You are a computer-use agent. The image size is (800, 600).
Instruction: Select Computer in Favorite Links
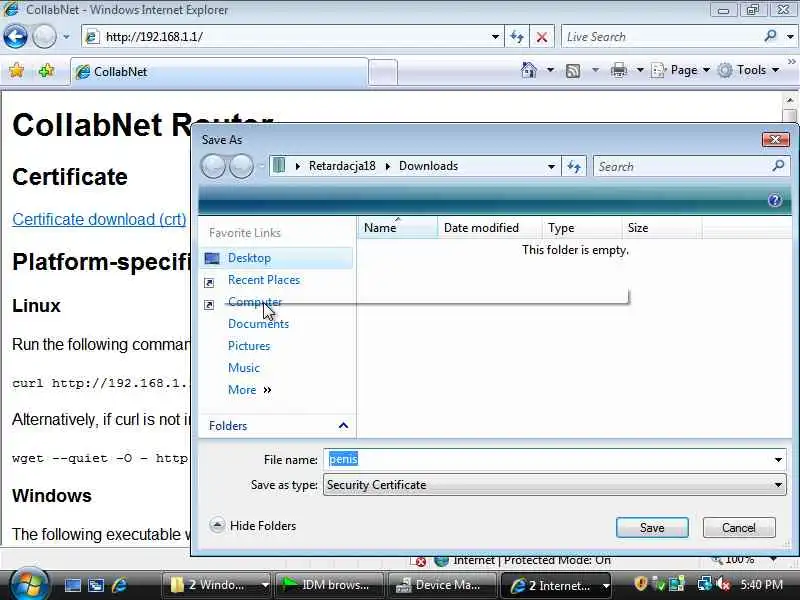coord(255,302)
